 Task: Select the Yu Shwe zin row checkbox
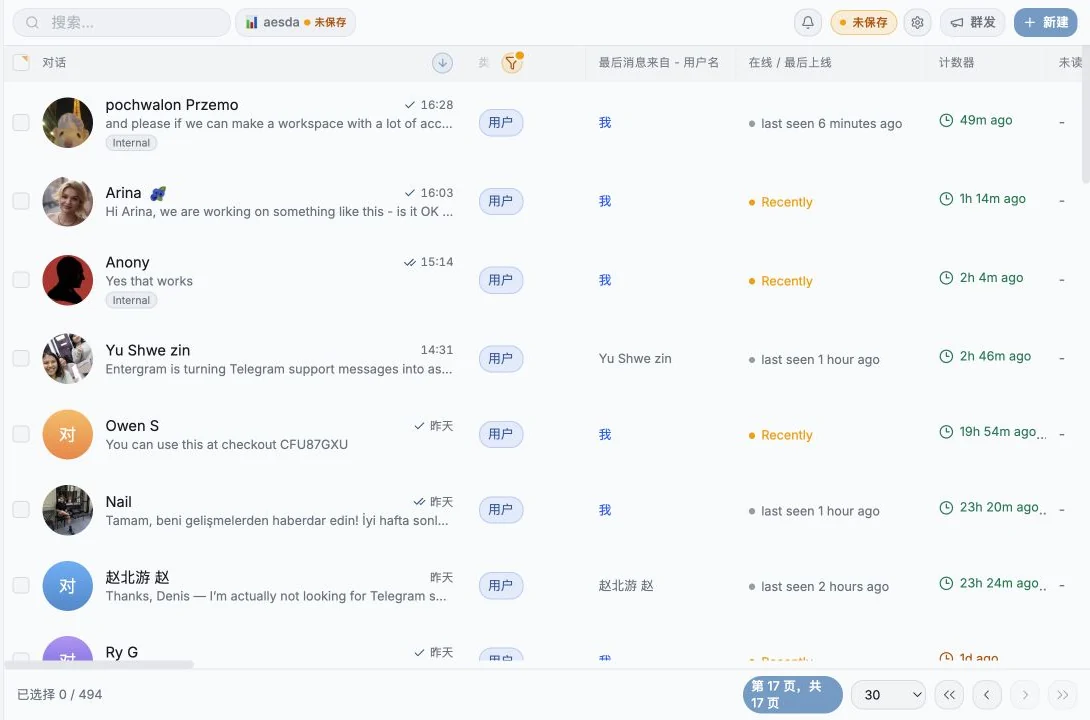[21, 359]
